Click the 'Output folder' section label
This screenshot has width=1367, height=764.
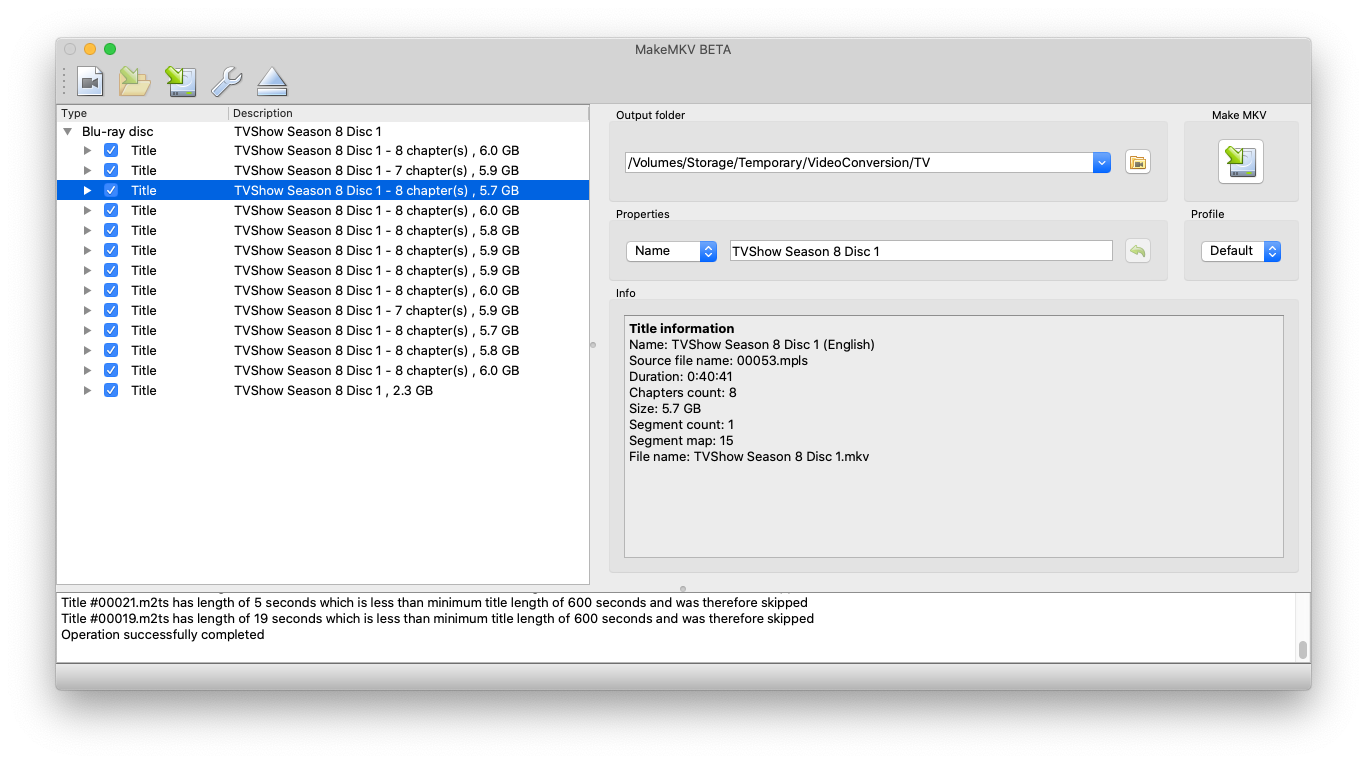coord(651,115)
